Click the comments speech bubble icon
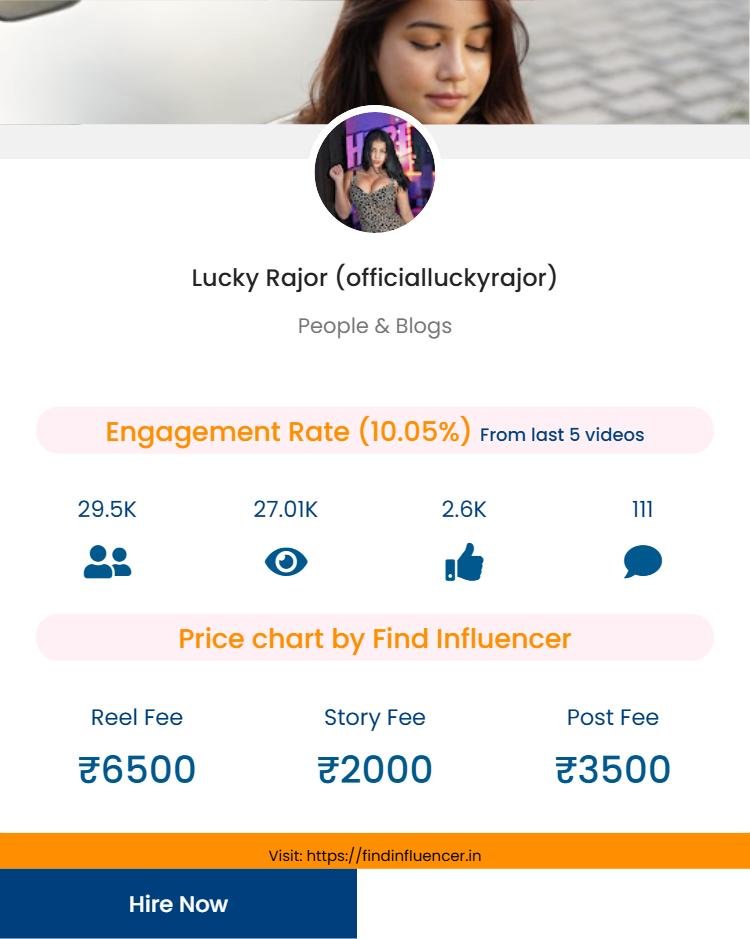This screenshot has height=939, width=750. (643, 562)
